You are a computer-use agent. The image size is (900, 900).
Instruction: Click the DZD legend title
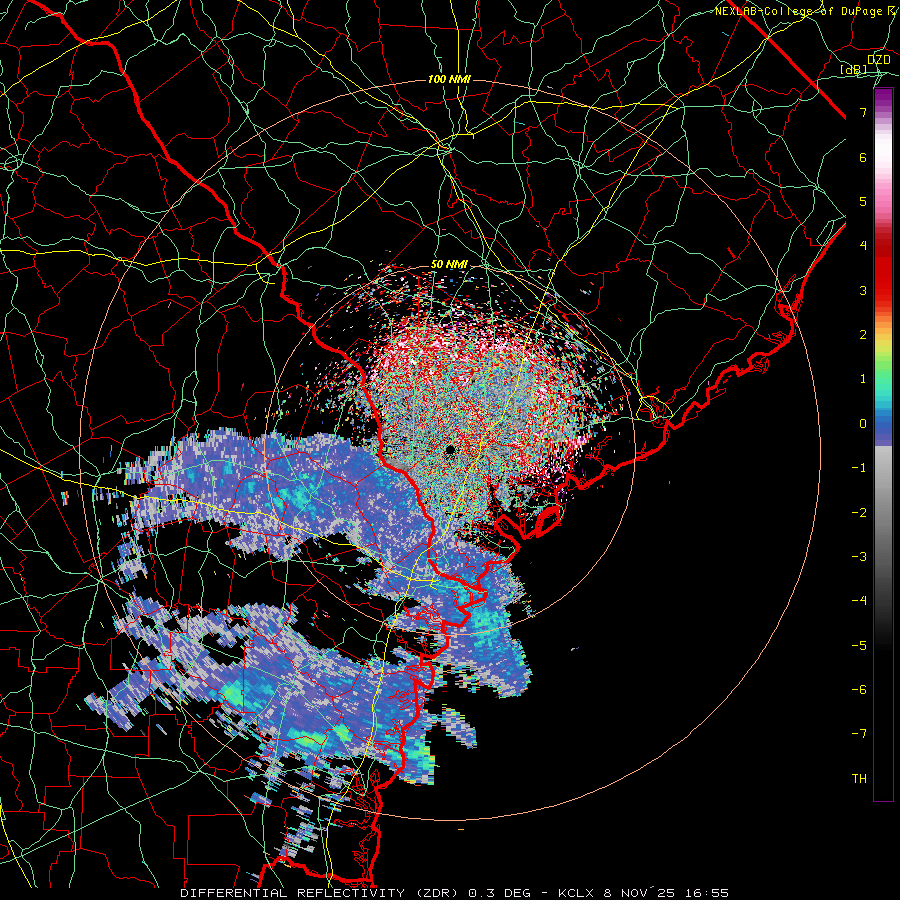(879, 60)
